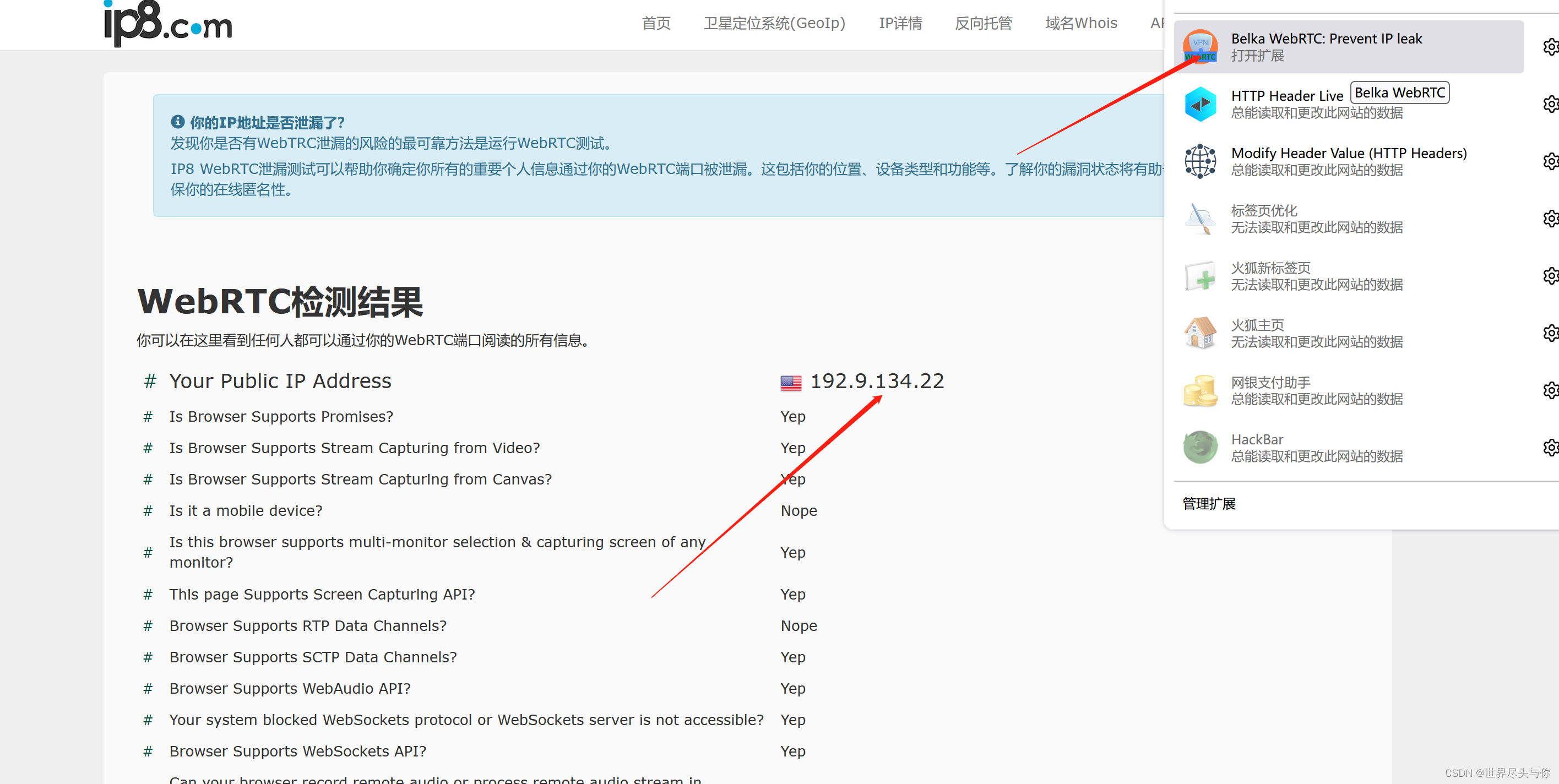Open gear menu for Modify Header Value
This screenshot has width=1559, height=784.
coord(1551,161)
